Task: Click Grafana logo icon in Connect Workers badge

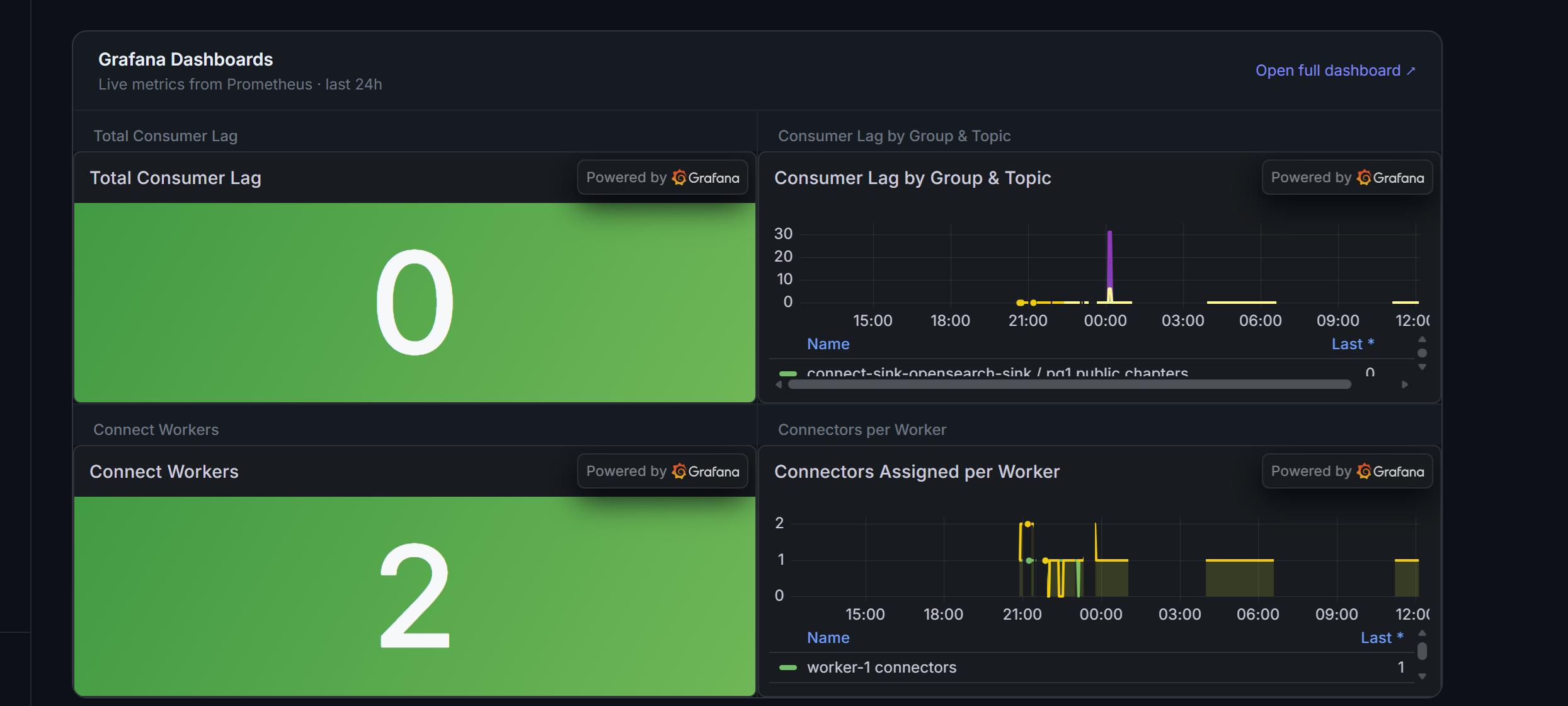Action: [679, 472]
